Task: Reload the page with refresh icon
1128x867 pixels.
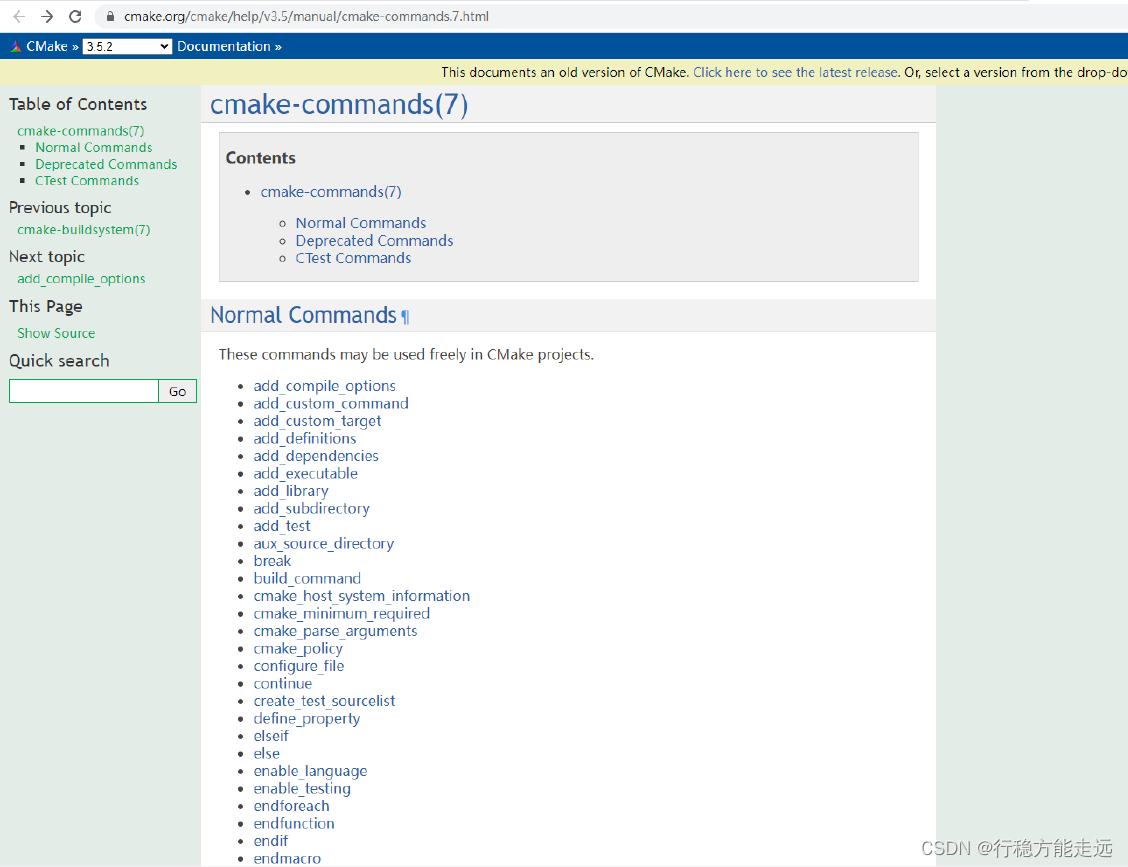Action: click(75, 16)
